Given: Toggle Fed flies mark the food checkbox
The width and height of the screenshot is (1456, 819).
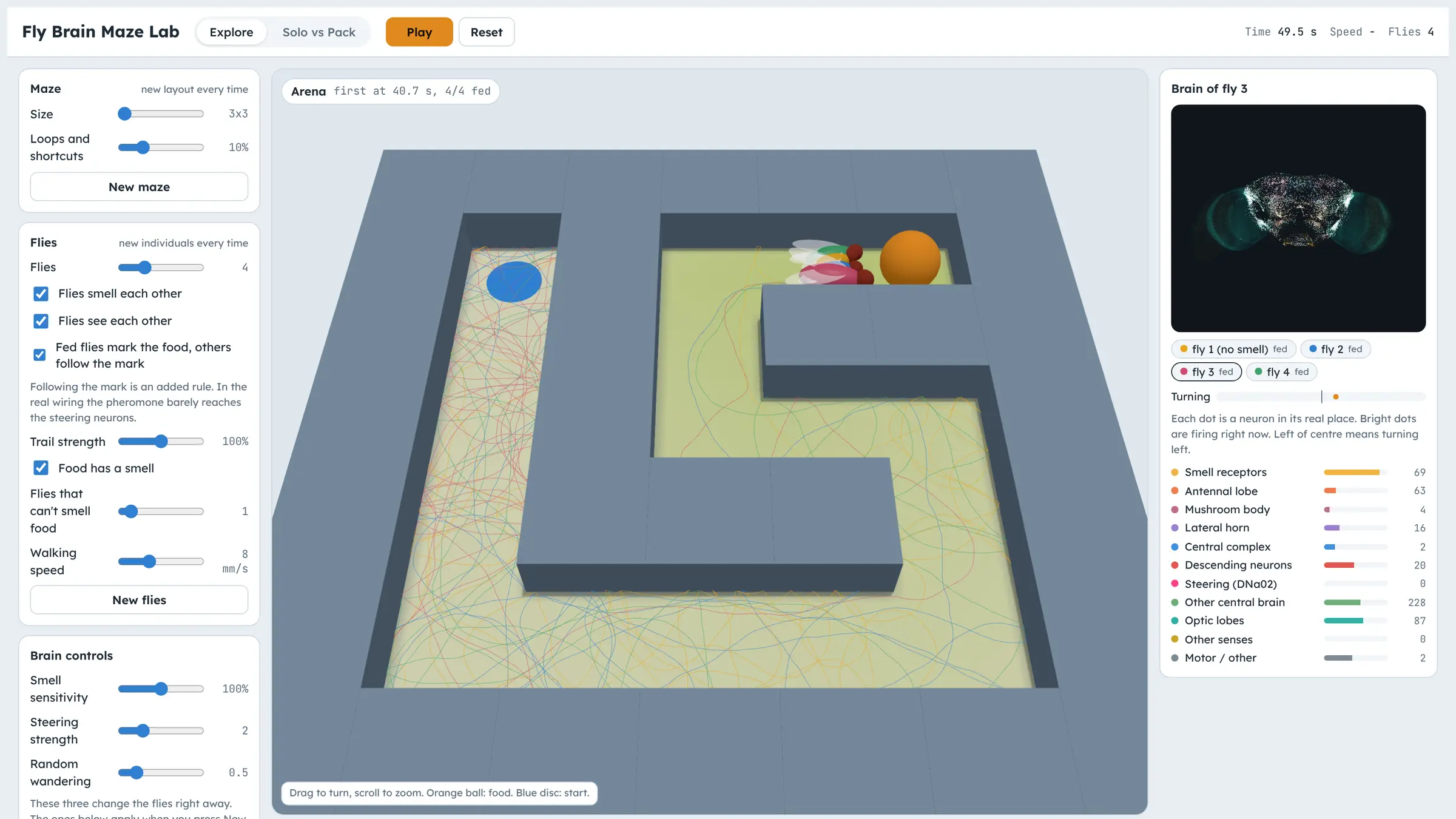Looking at the screenshot, I should [x=39, y=355].
